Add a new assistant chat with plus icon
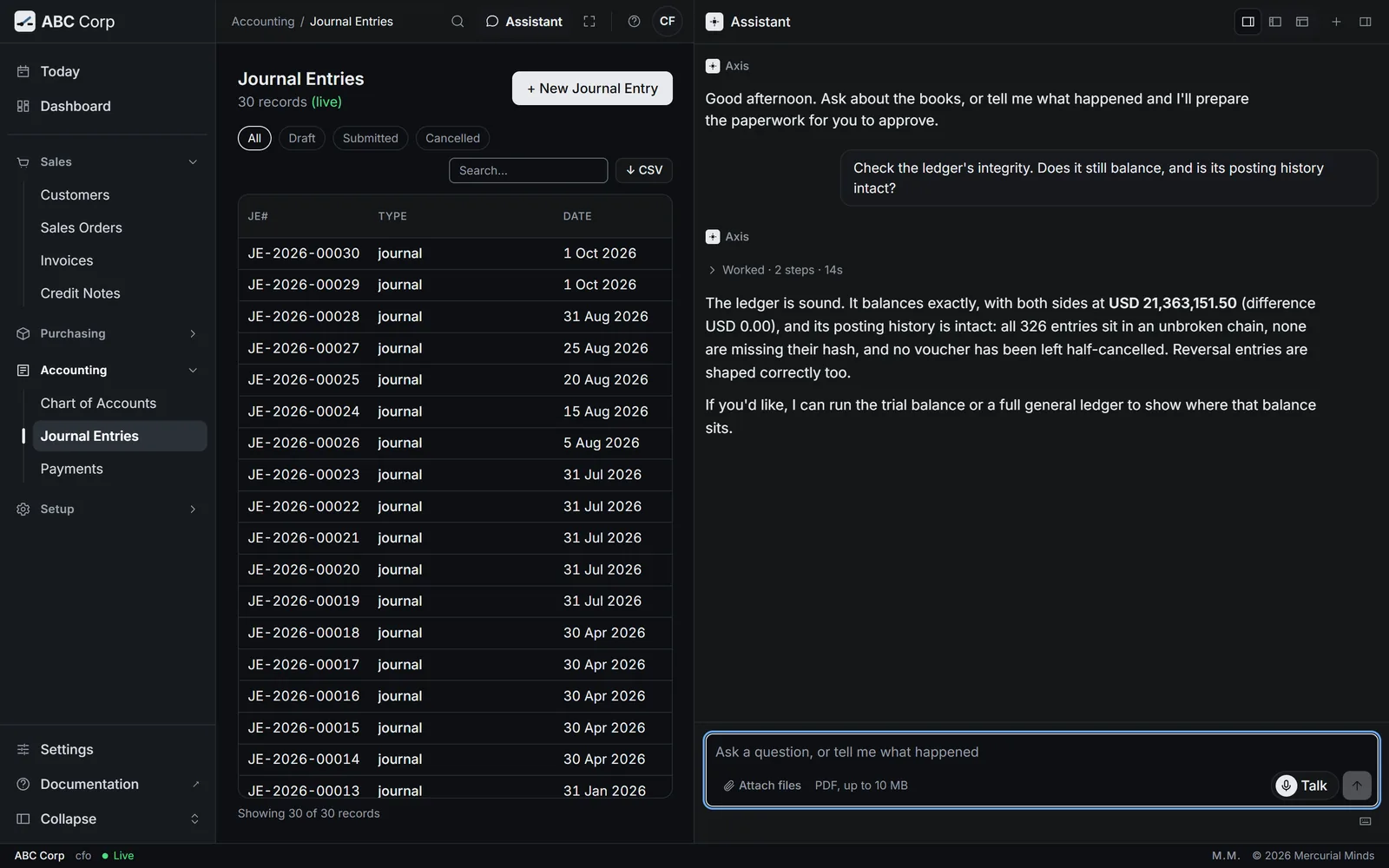The width and height of the screenshot is (1389, 868). [x=1336, y=22]
